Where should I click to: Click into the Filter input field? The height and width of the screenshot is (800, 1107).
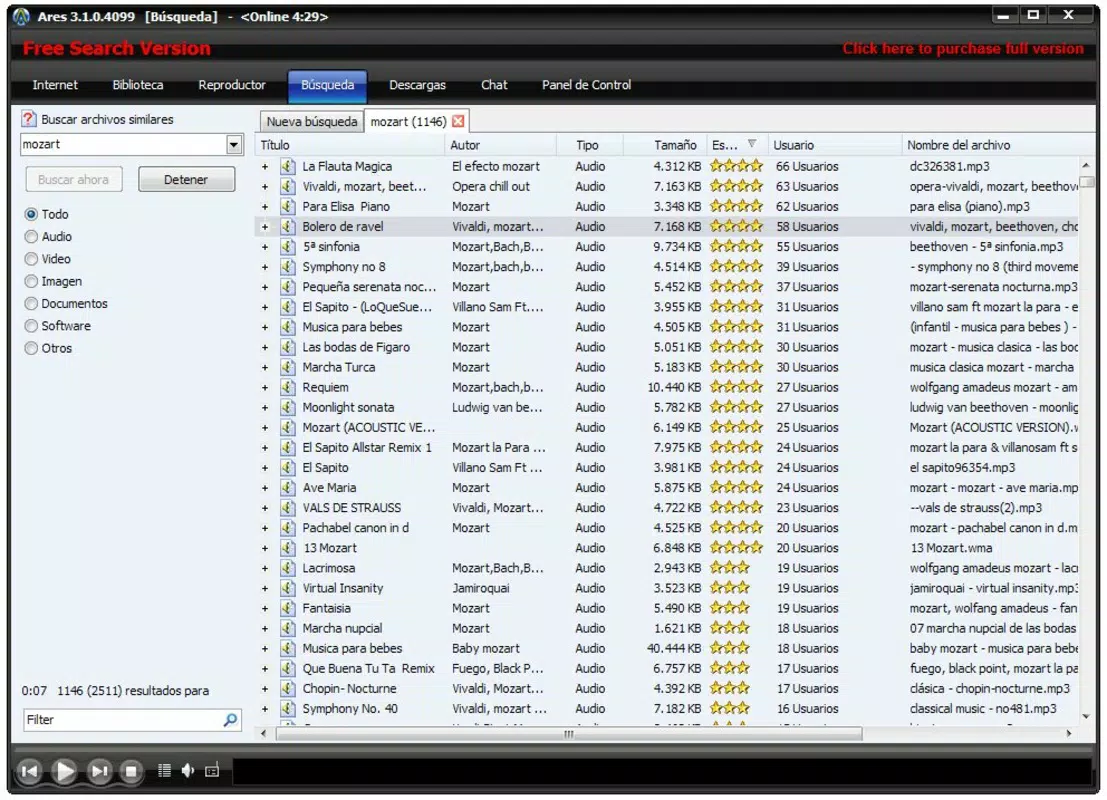tap(121, 720)
